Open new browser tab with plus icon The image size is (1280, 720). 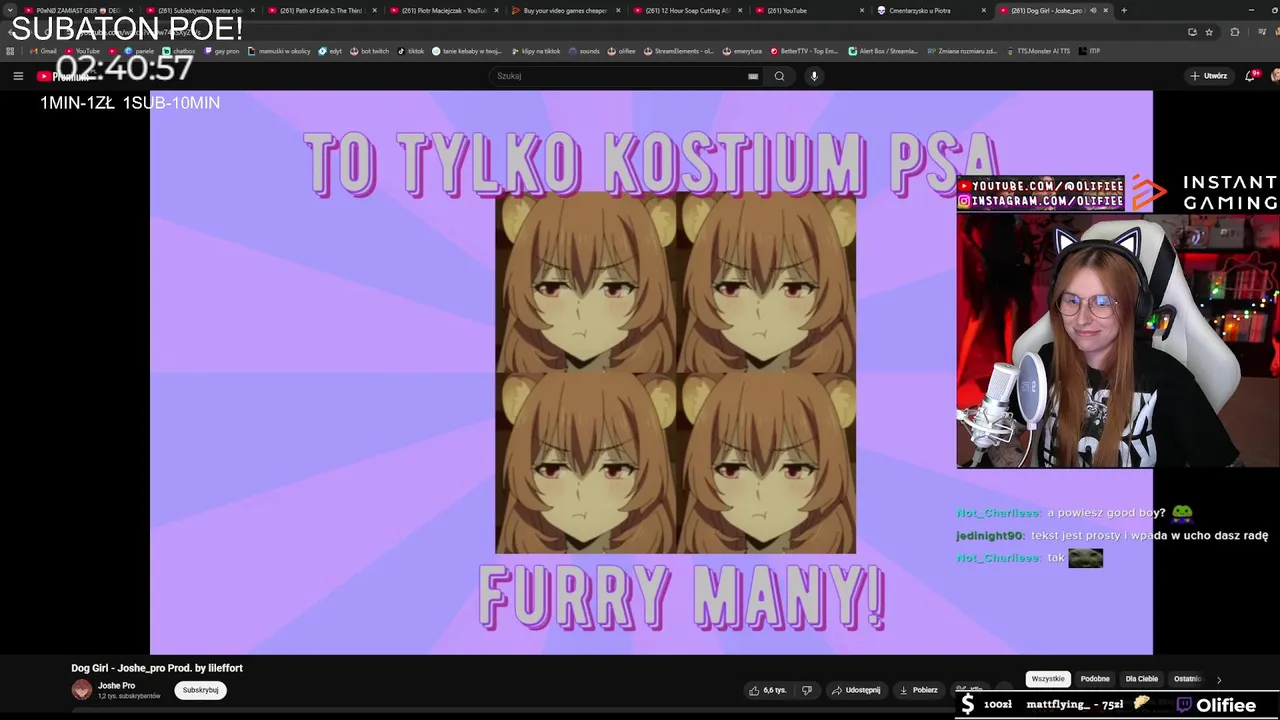pyautogui.click(x=1124, y=11)
